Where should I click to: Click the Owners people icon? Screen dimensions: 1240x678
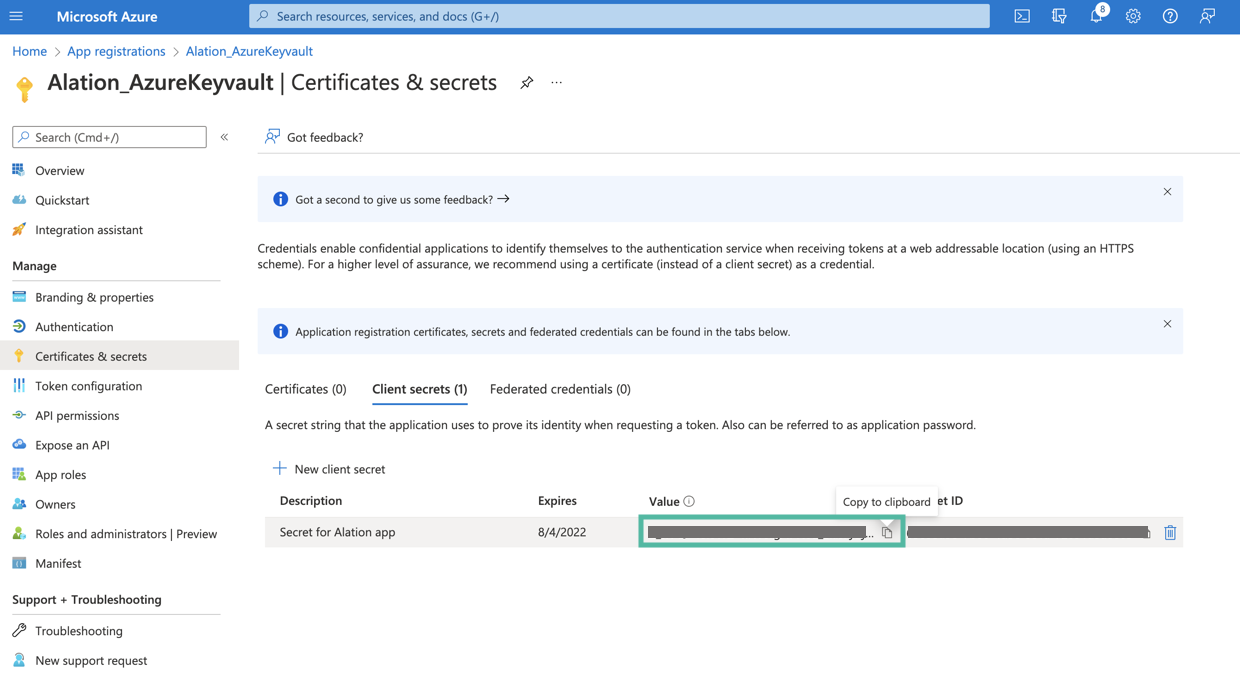(x=19, y=504)
